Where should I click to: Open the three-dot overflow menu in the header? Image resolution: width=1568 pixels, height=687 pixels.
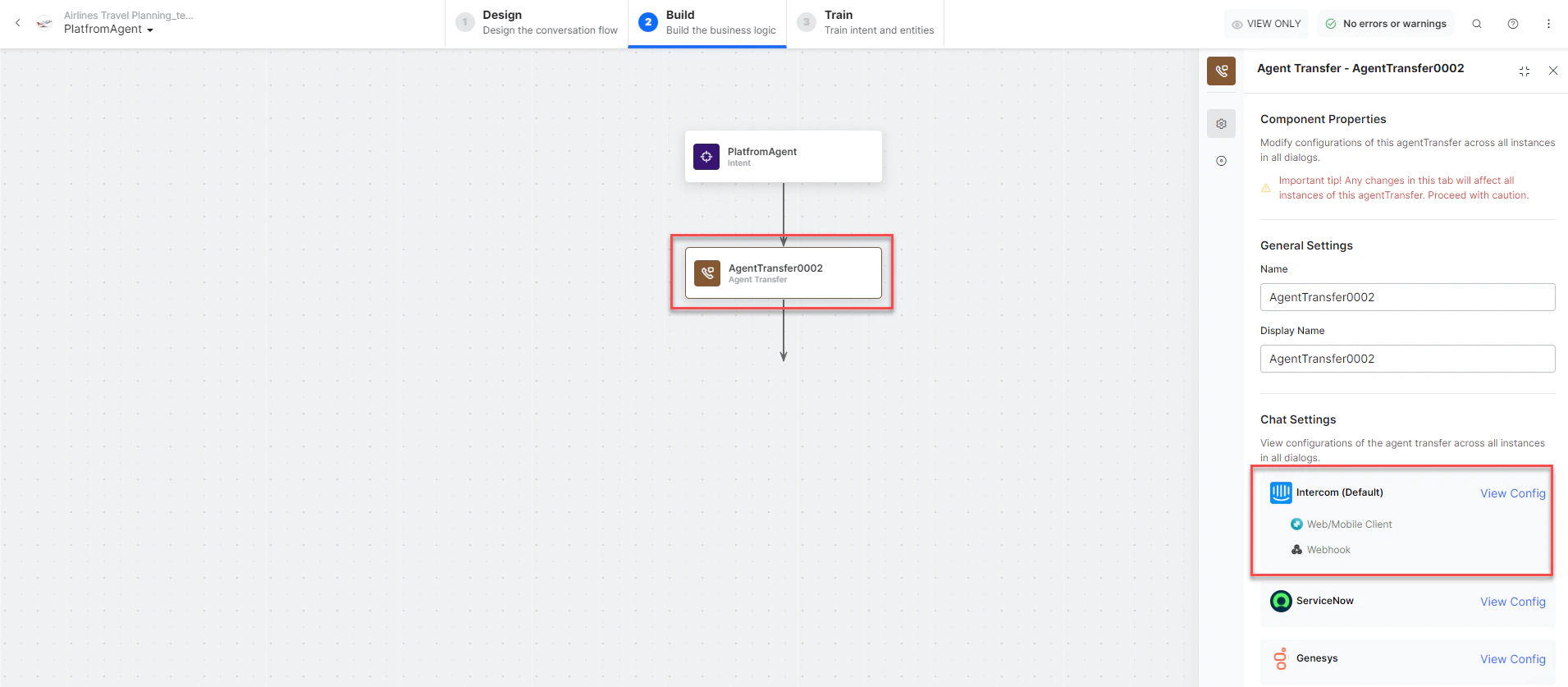[x=1549, y=23]
